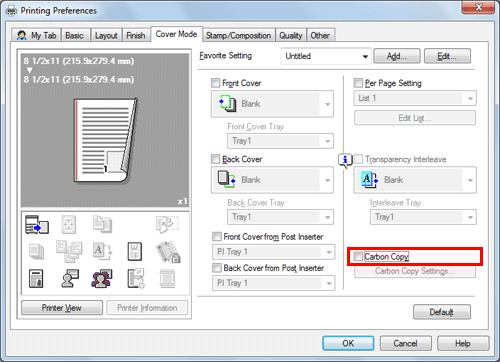Open the Favorite Setting Untitled dropdown
The height and width of the screenshot is (362, 500).
[326, 56]
